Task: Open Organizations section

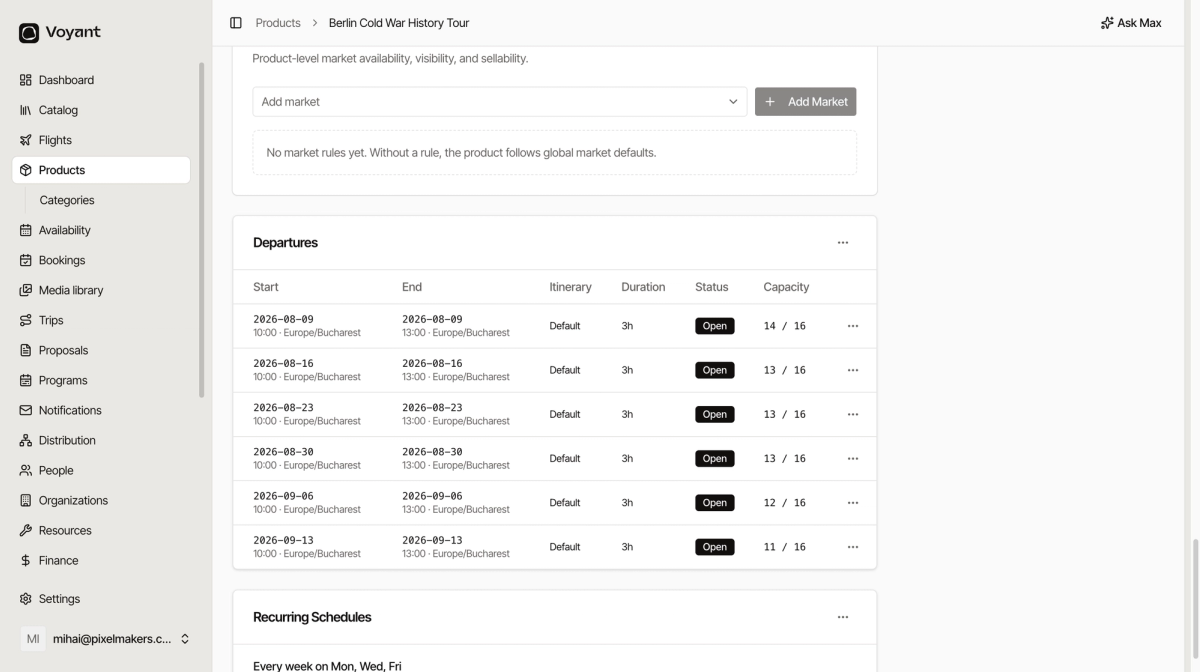Action: 101,500
